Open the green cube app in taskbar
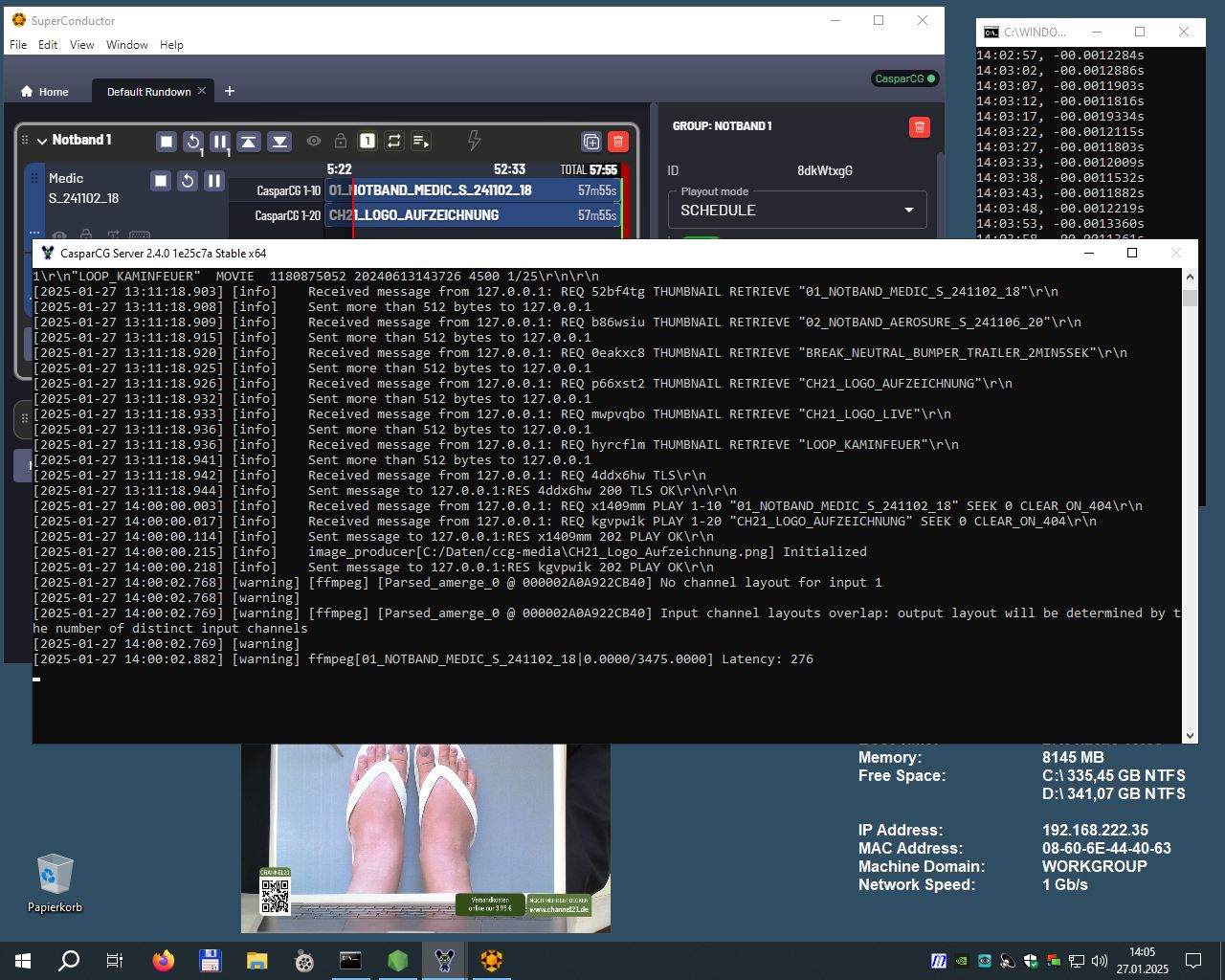The height and width of the screenshot is (980, 1225). tap(398, 961)
